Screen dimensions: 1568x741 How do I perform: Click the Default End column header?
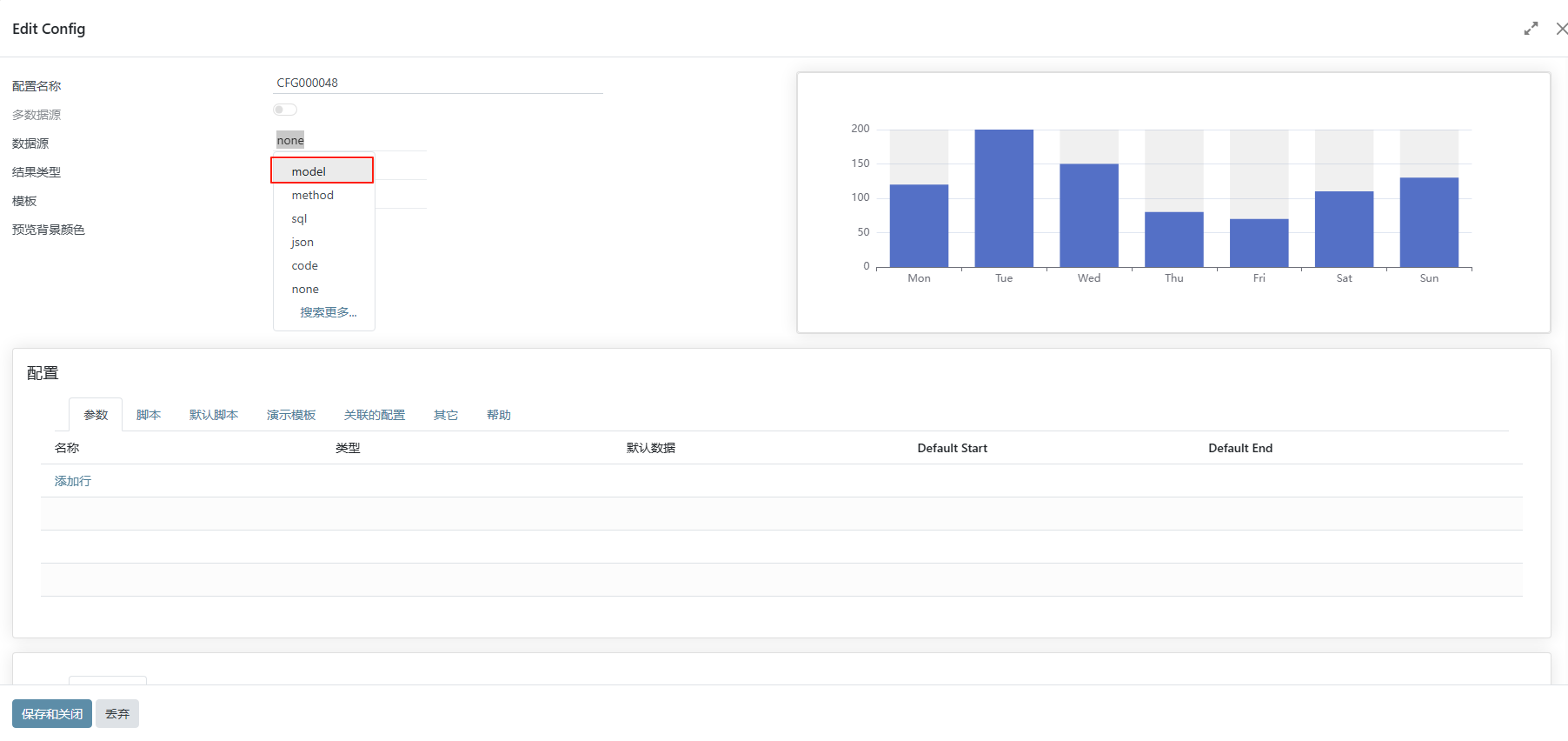click(1240, 448)
